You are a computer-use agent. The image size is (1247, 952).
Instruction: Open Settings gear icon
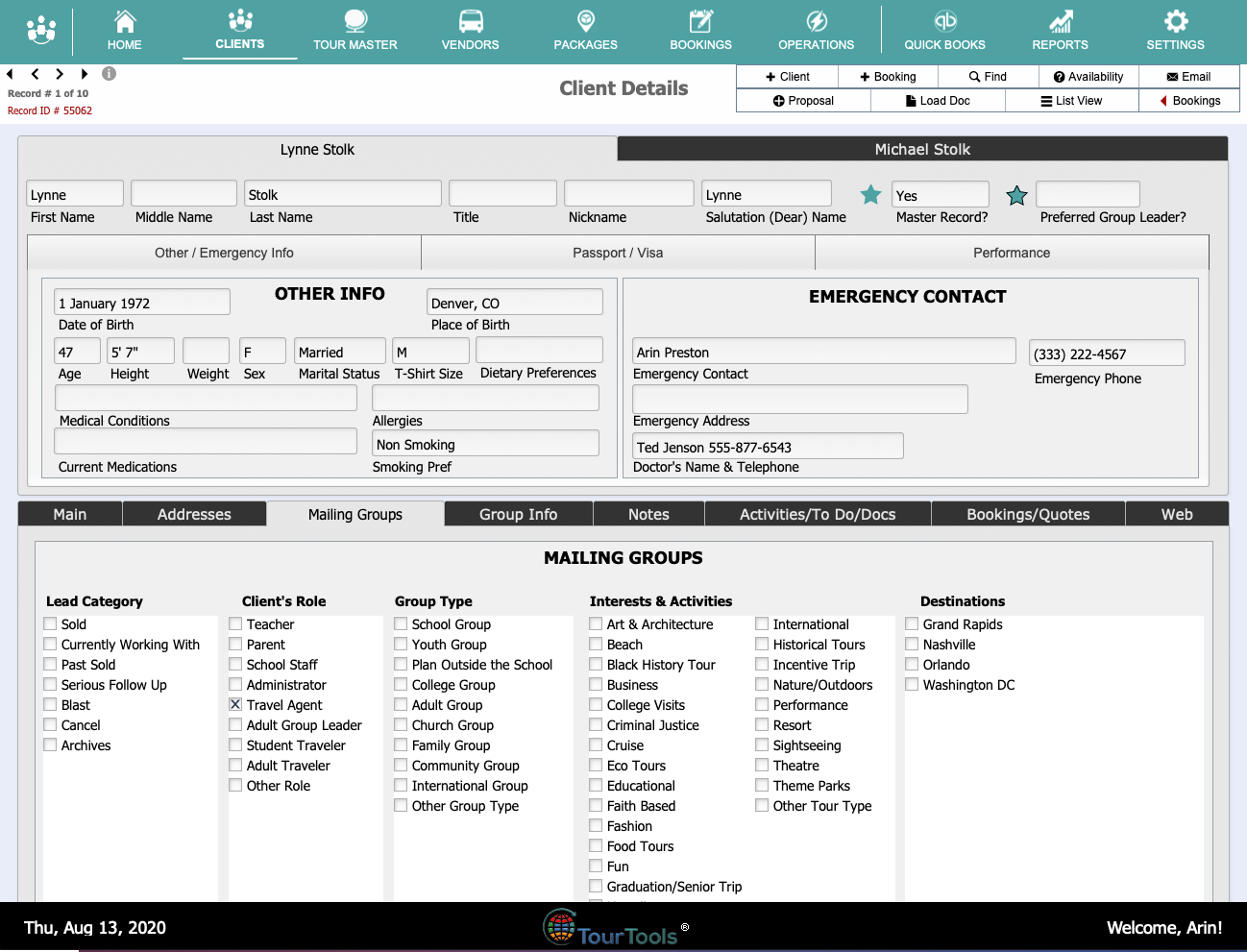click(x=1175, y=21)
